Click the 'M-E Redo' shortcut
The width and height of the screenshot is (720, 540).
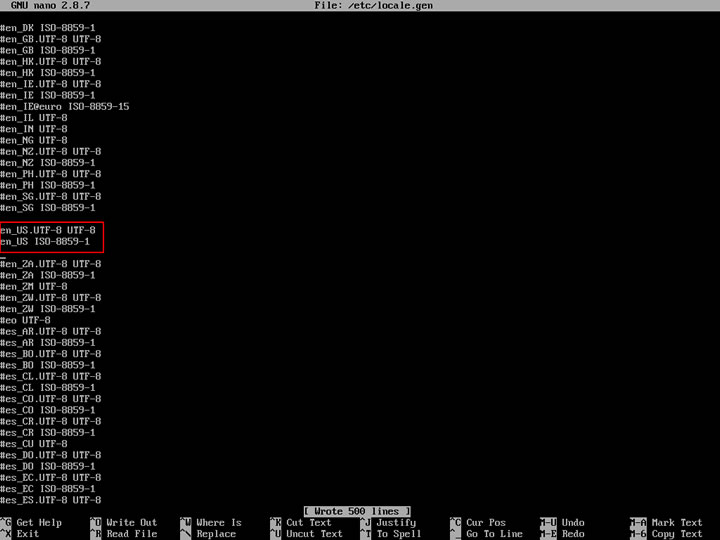[x=562, y=534]
